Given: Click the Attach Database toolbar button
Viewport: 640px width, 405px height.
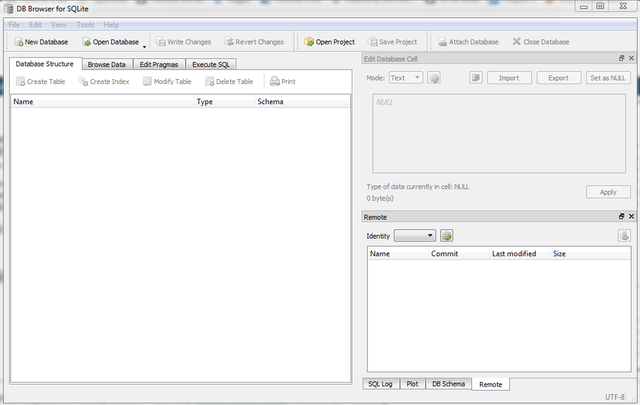Looking at the screenshot, I should (x=468, y=42).
